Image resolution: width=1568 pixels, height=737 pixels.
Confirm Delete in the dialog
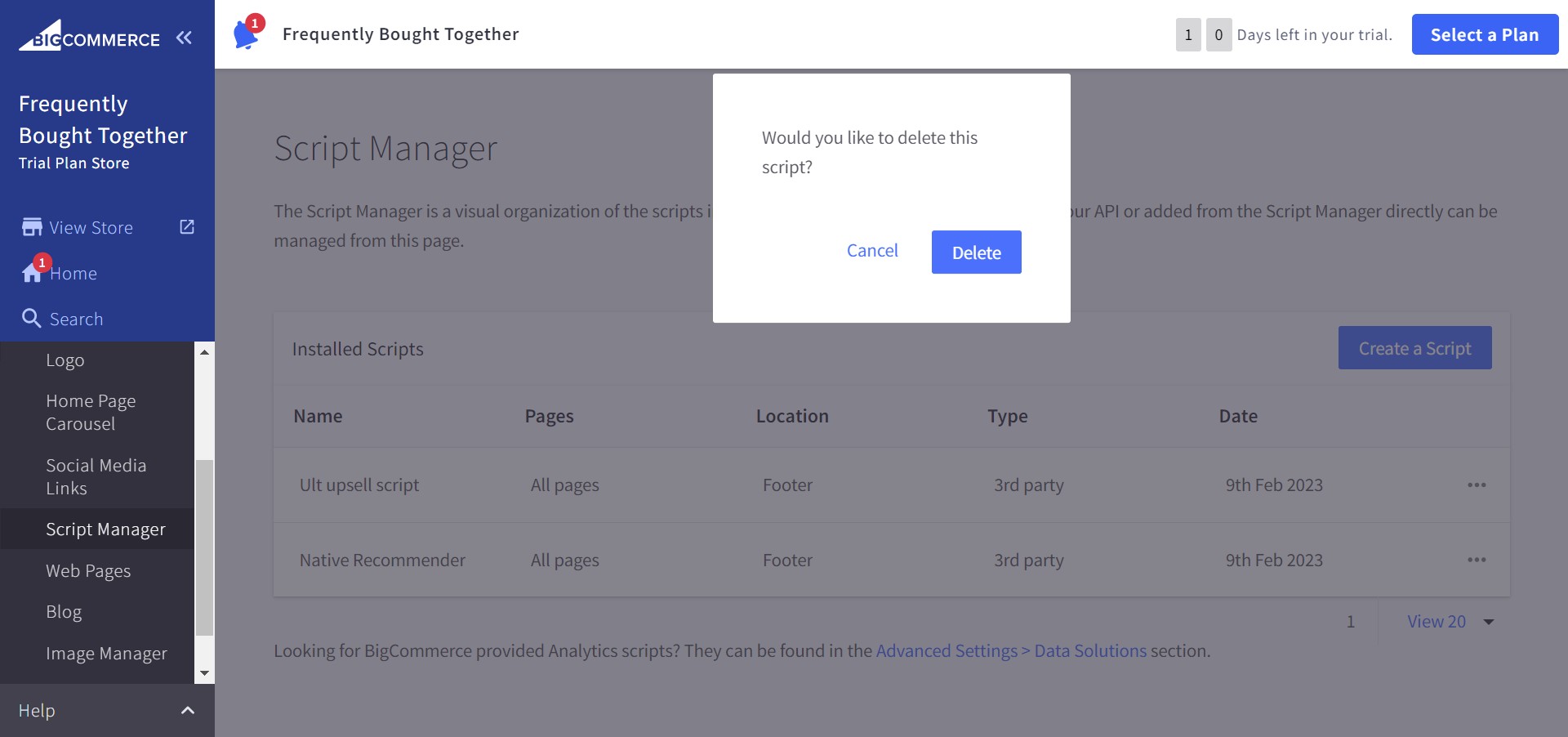point(977,252)
